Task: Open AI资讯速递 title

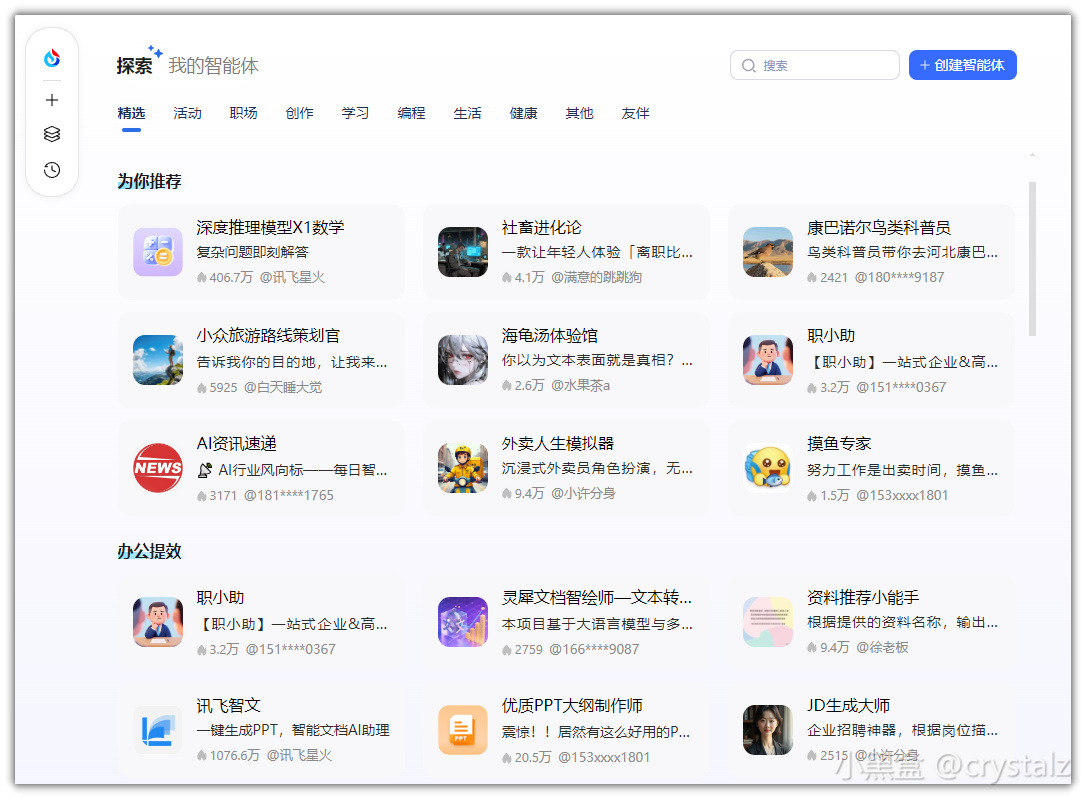Action: [236, 444]
